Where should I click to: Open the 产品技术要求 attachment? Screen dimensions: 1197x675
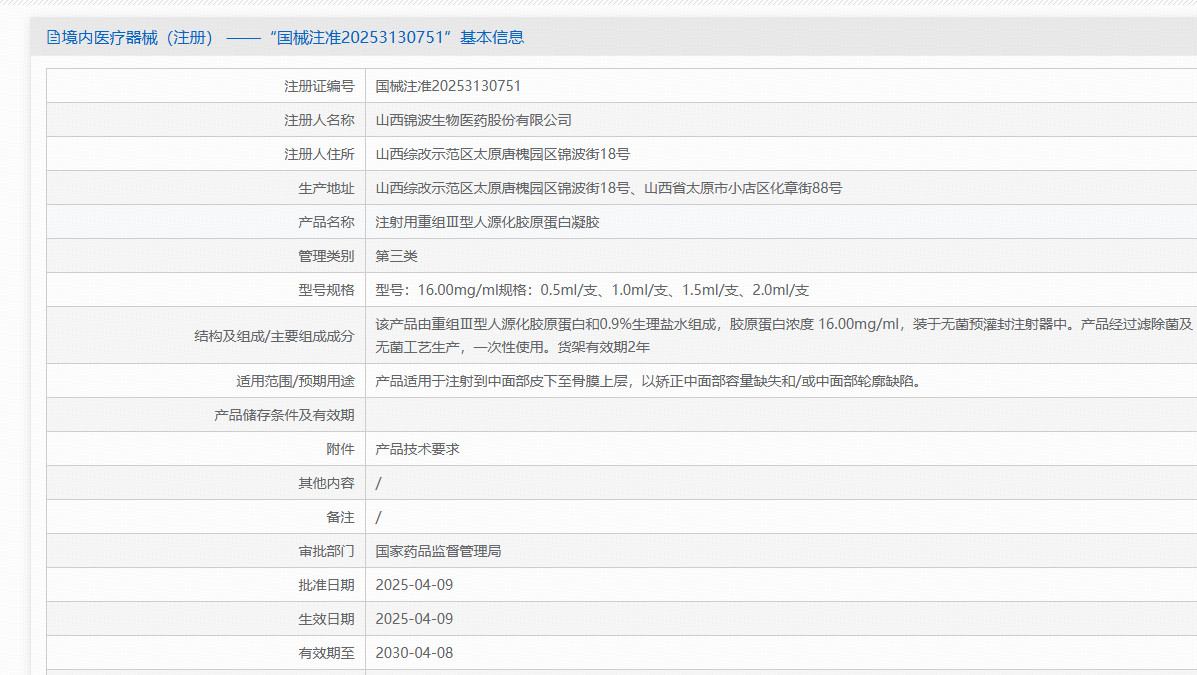click(x=417, y=449)
